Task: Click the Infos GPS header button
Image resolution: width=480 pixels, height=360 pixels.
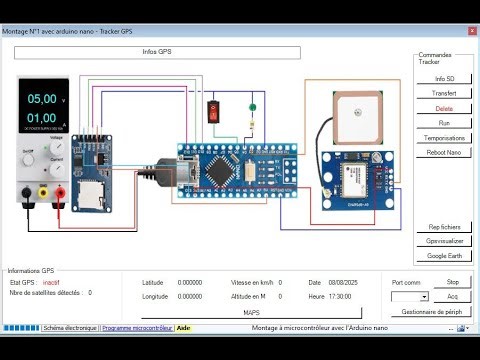Action: tap(157, 52)
